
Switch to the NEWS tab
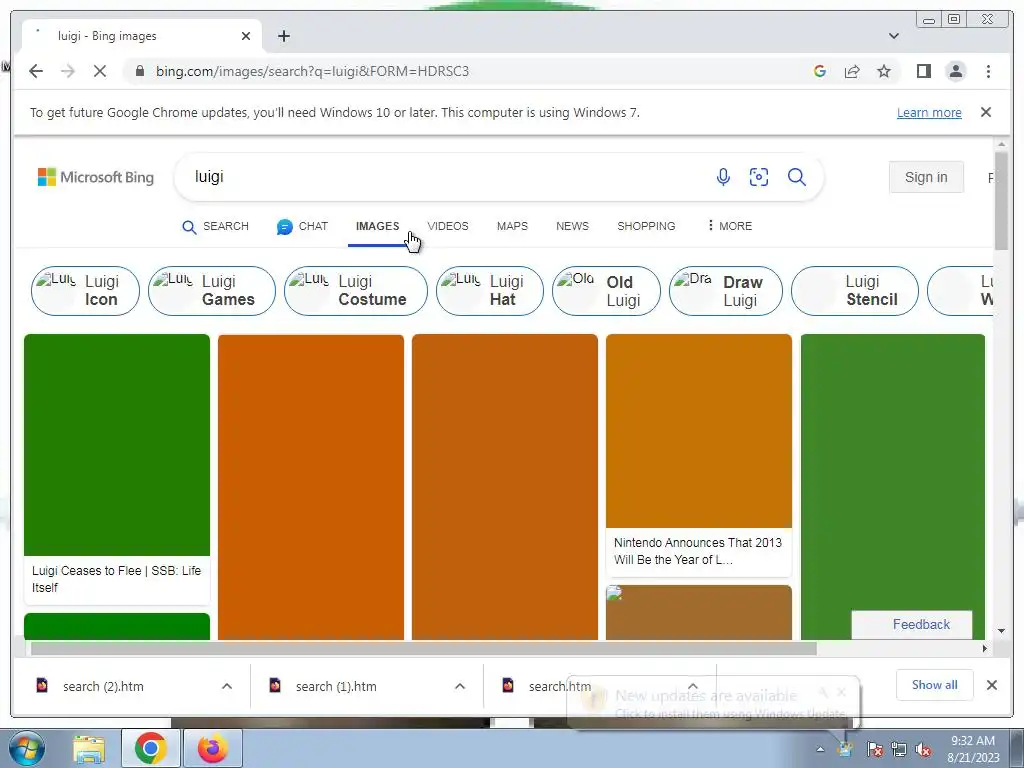[x=572, y=227]
